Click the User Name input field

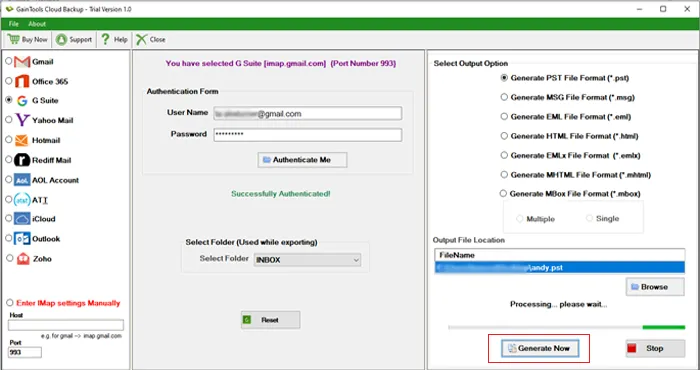(x=308, y=113)
